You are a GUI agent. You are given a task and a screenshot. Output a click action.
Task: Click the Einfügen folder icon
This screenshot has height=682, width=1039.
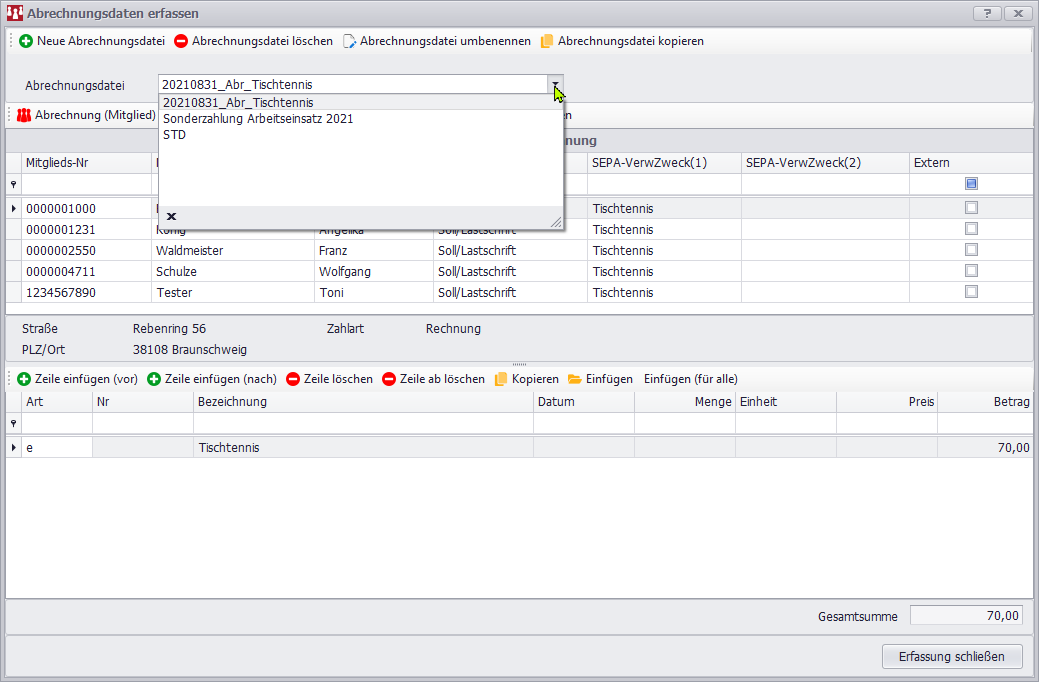coord(575,379)
